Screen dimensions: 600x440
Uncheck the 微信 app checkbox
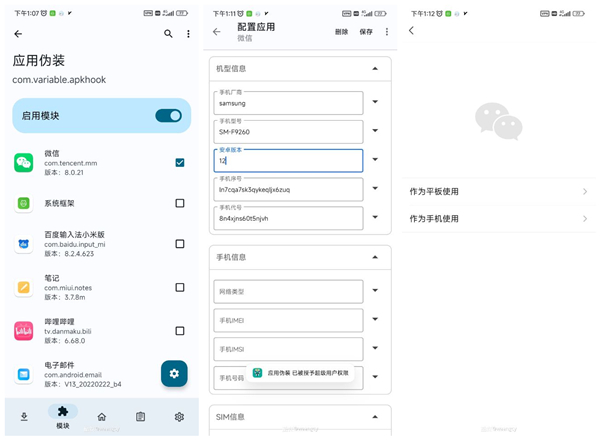pos(179,162)
